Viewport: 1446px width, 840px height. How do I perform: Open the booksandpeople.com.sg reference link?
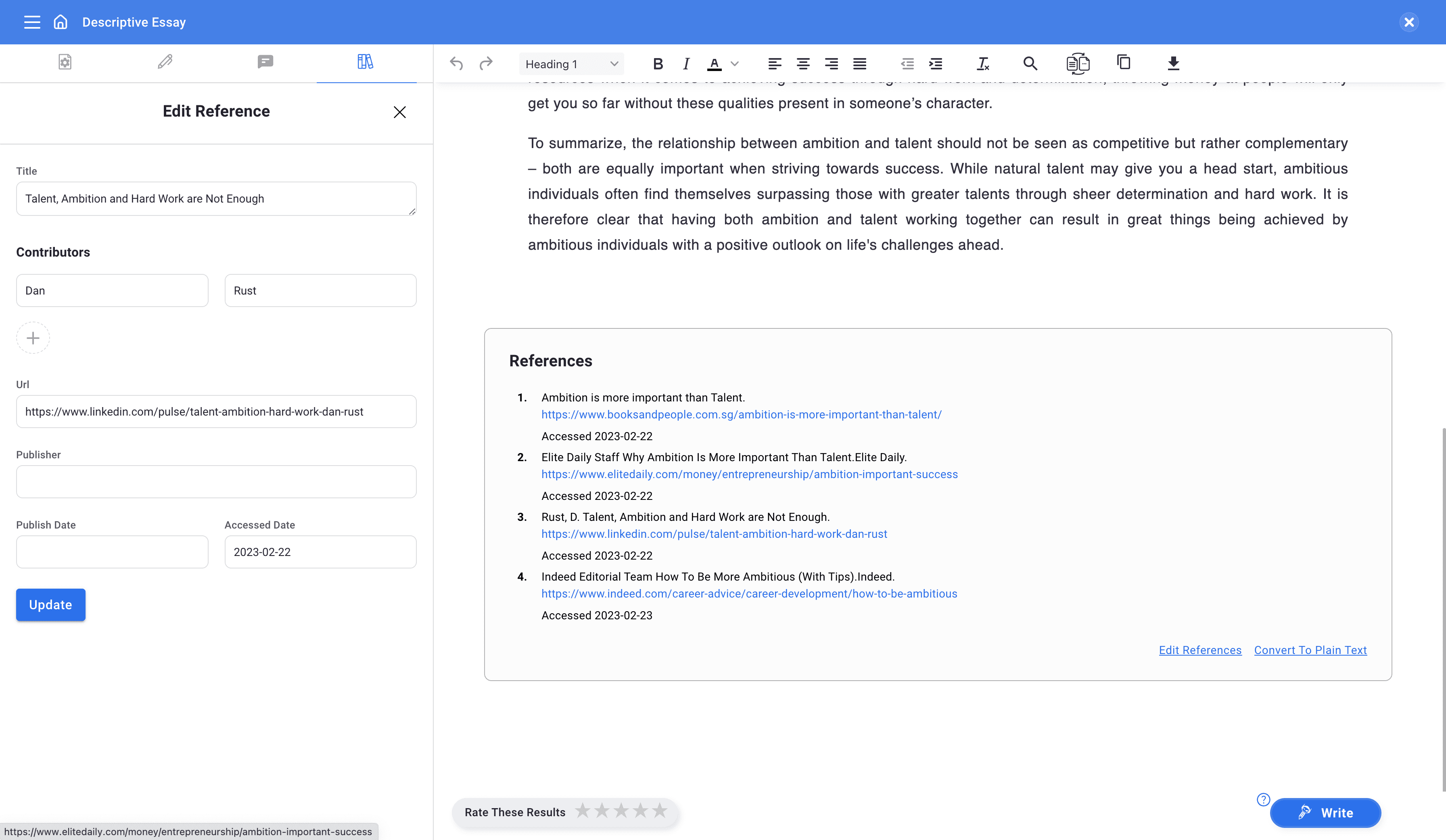tap(742, 414)
